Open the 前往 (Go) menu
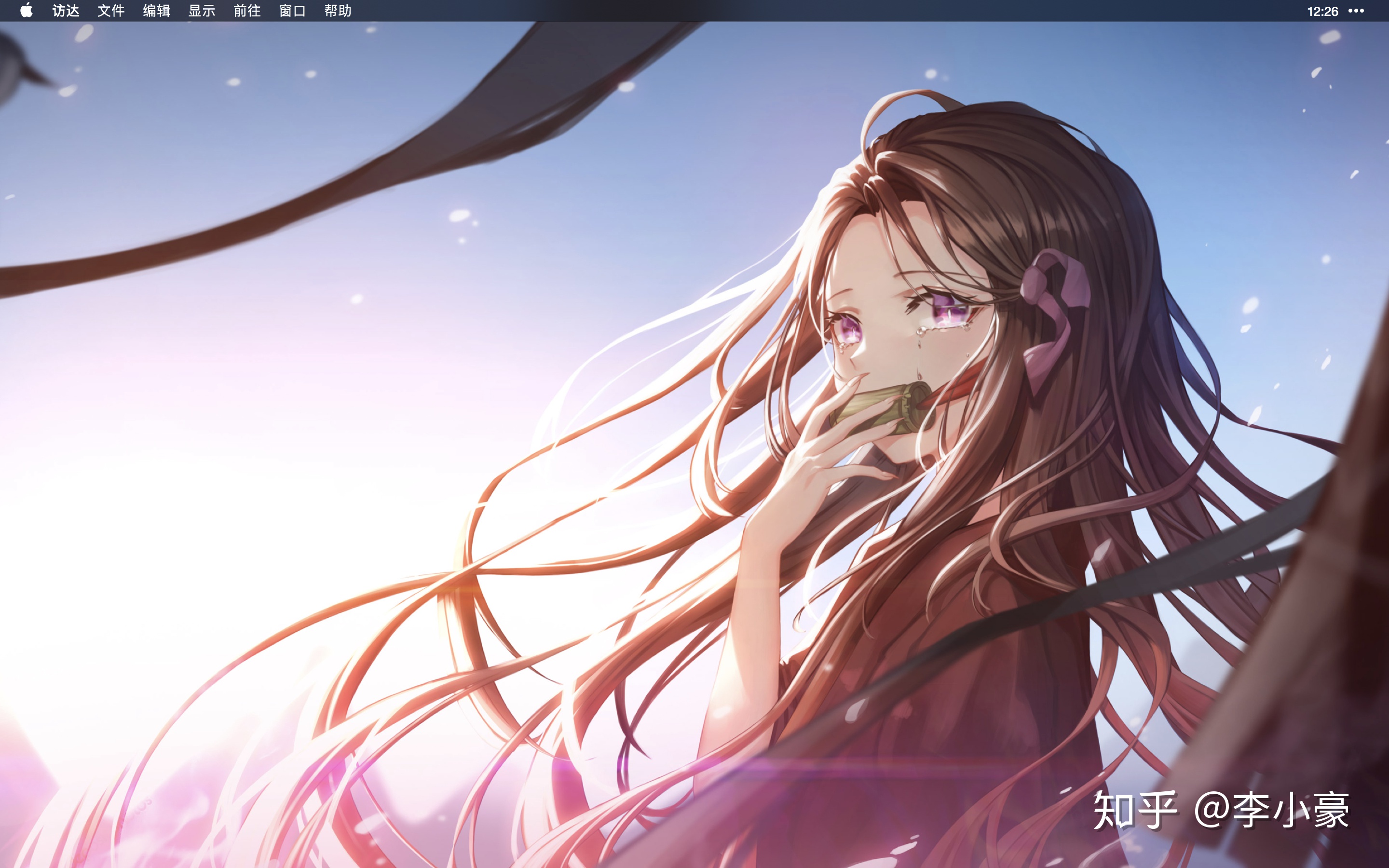The image size is (1389, 868). (x=247, y=11)
